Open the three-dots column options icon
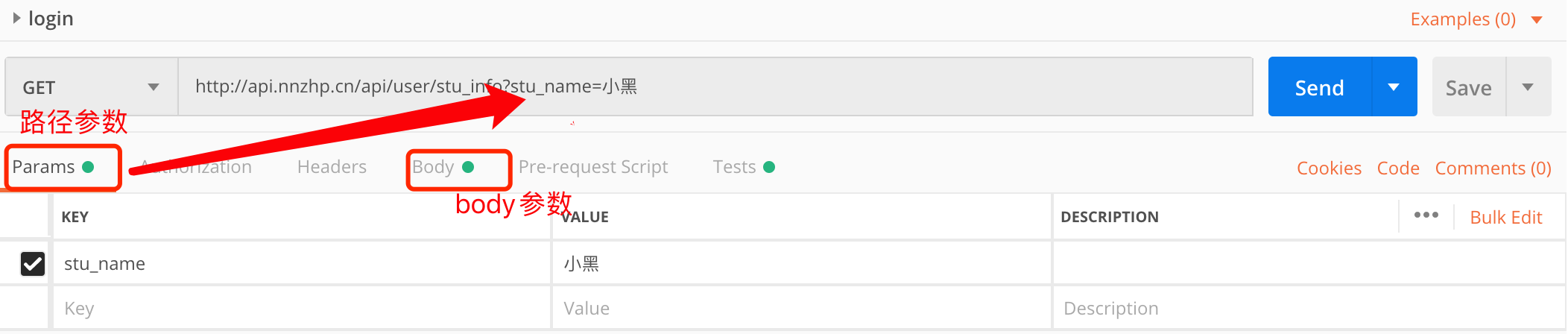The height and width of the screenshot is (334, 1568). [1426, 215]
